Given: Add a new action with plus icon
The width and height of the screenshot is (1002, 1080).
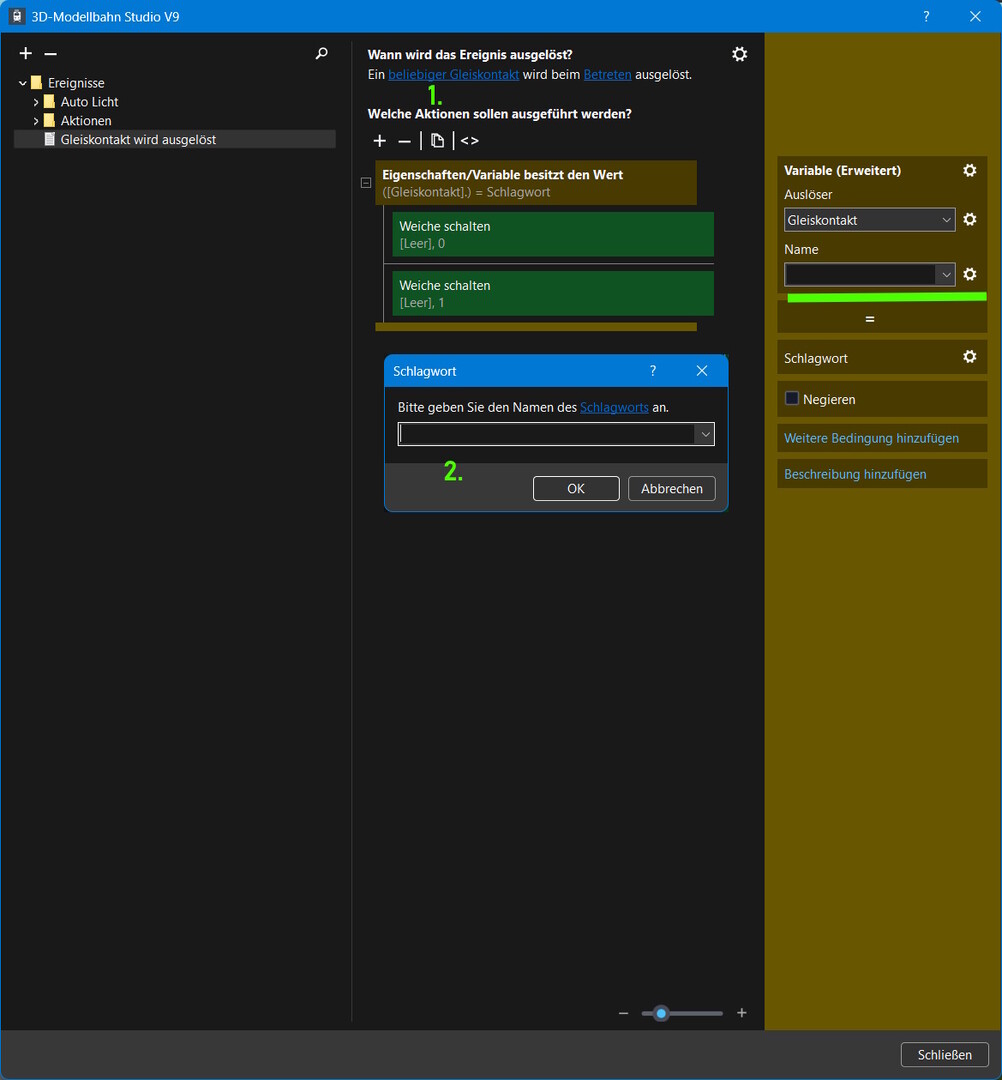Looking at the screenshot, I should pos(379,141).
